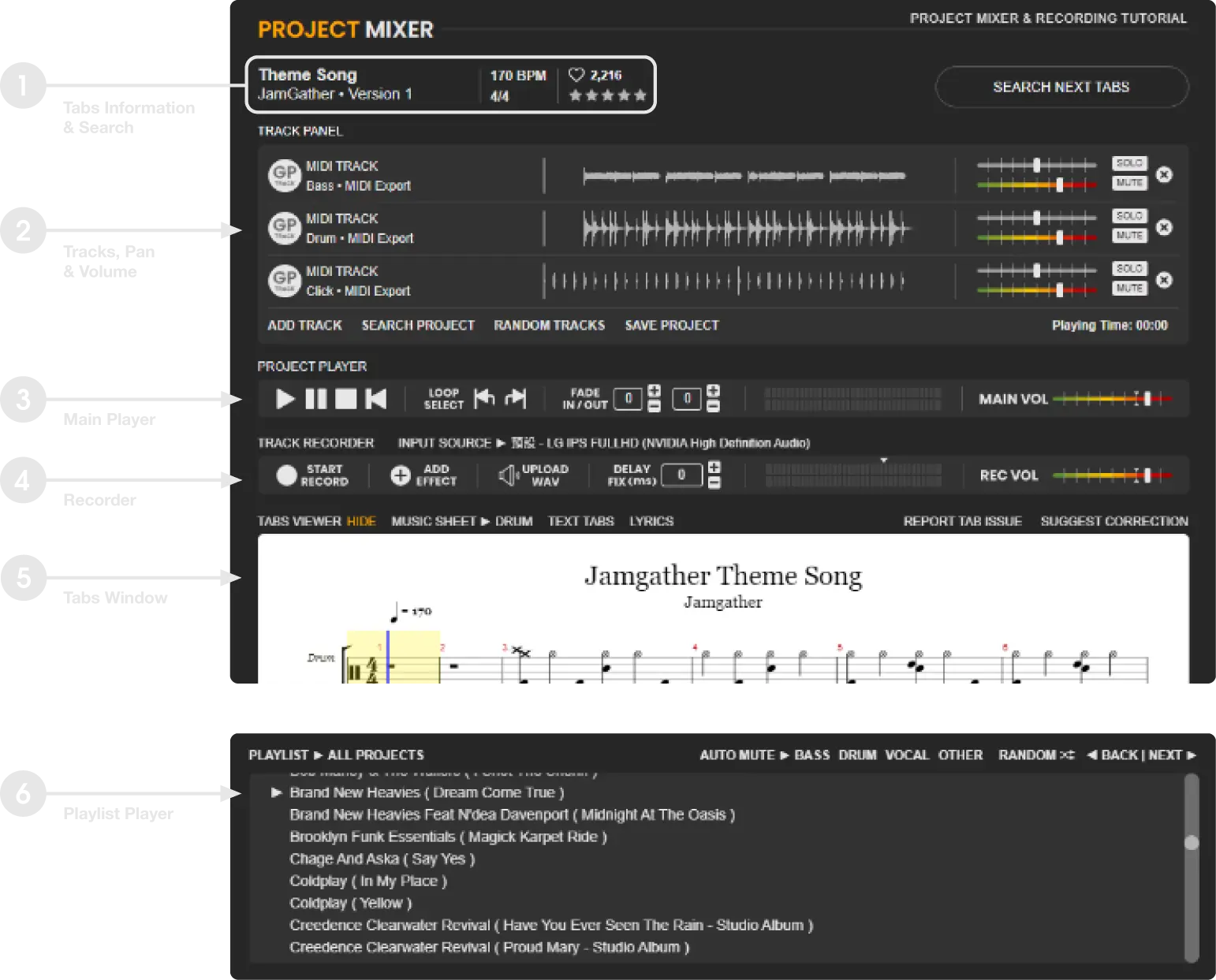1216x980 pixels.
Task: Mute the Click MIDI track
Action: click(1129, 289)
